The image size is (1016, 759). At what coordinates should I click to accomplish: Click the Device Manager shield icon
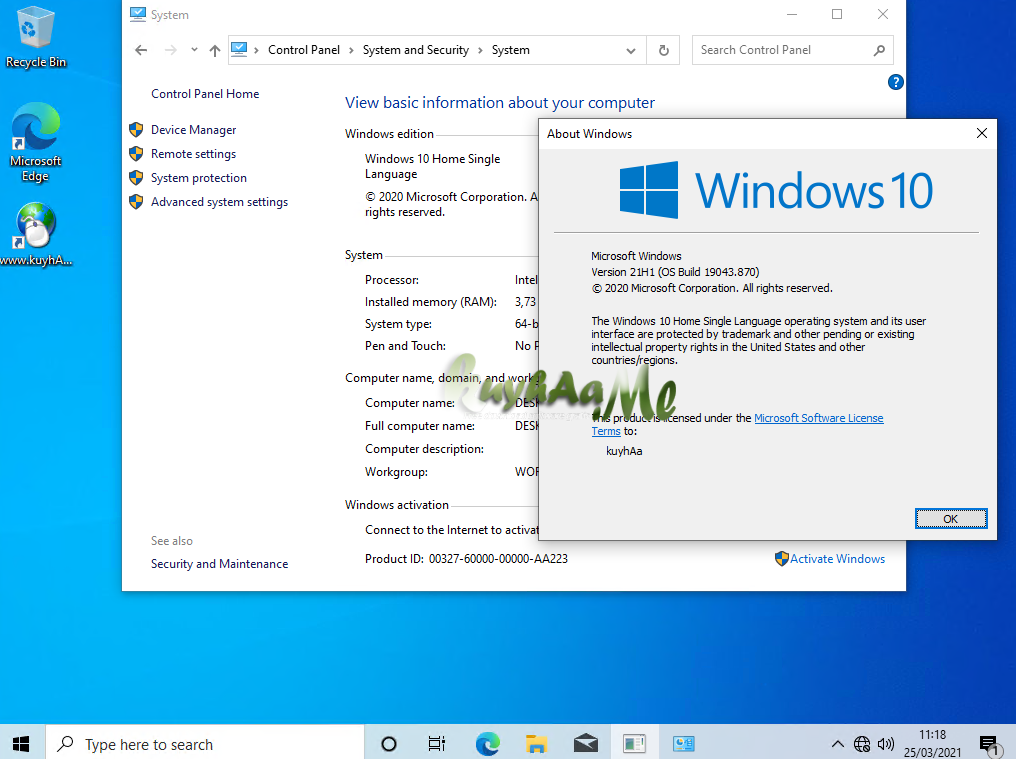pos(136,130)
